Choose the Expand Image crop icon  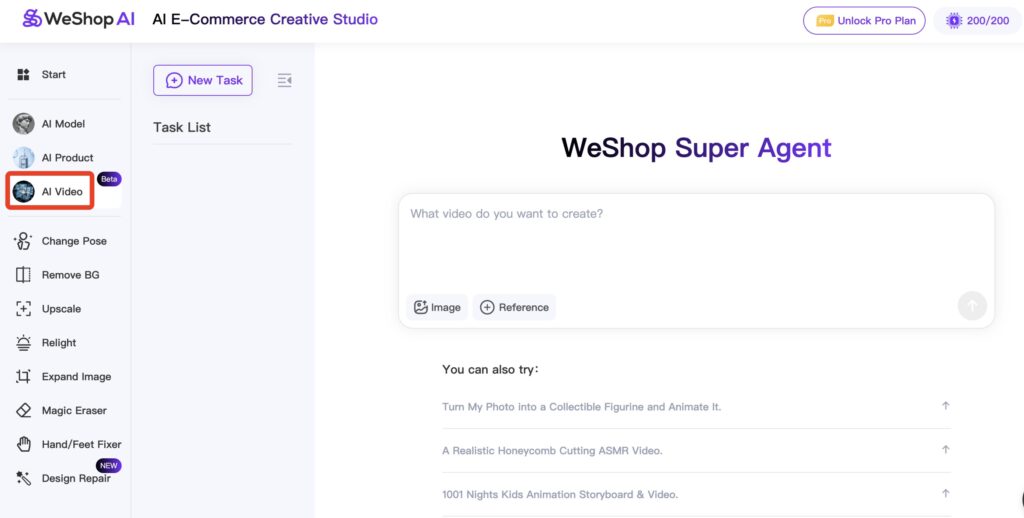(x=23, y=377)
